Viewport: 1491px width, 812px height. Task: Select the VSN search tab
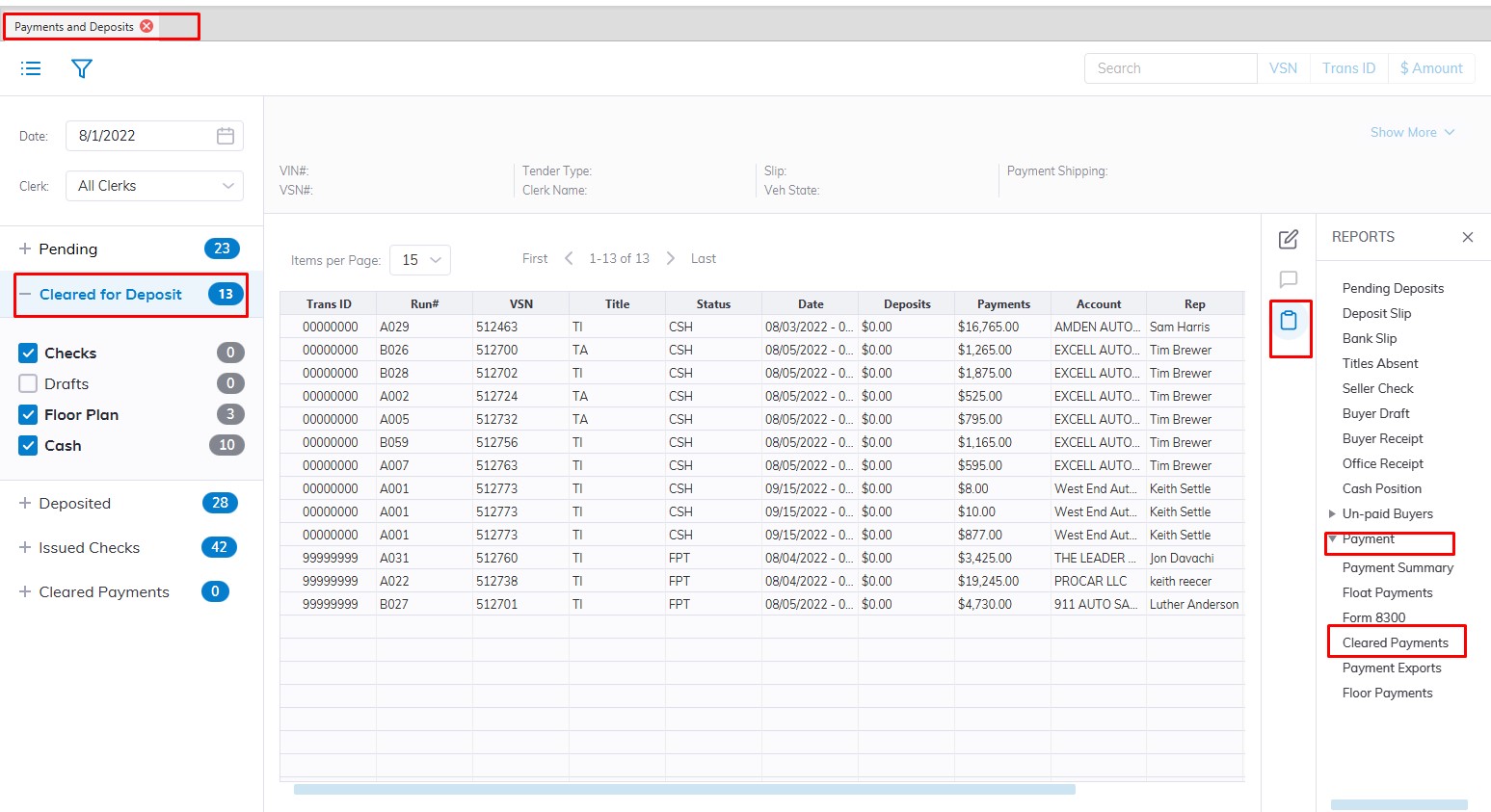click(1283, 68)
